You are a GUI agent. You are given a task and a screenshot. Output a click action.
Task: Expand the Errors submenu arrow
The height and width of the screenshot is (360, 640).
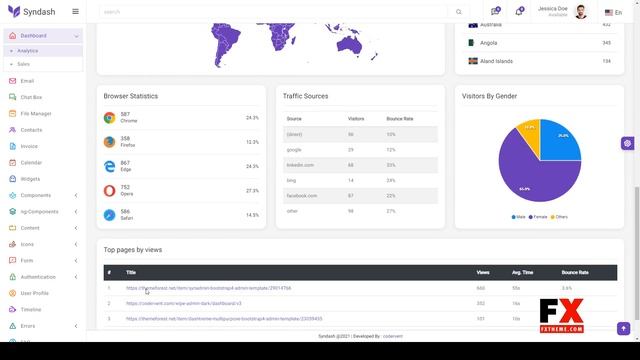(76, 326)
